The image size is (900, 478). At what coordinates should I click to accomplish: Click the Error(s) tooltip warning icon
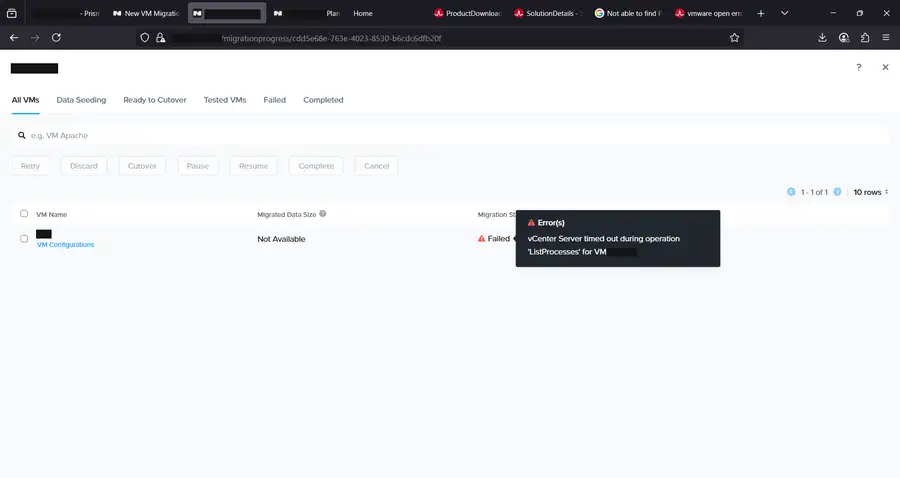pyautogui.click(x=531, y=223)
